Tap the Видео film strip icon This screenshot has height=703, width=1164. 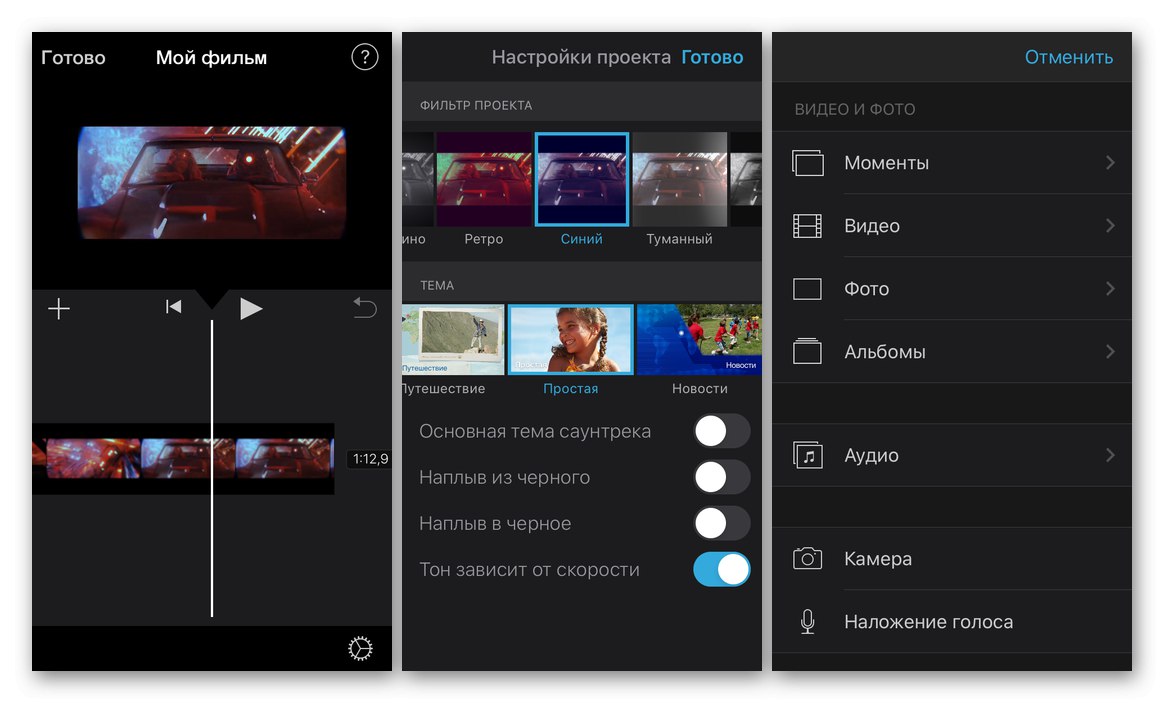point(808,226)
